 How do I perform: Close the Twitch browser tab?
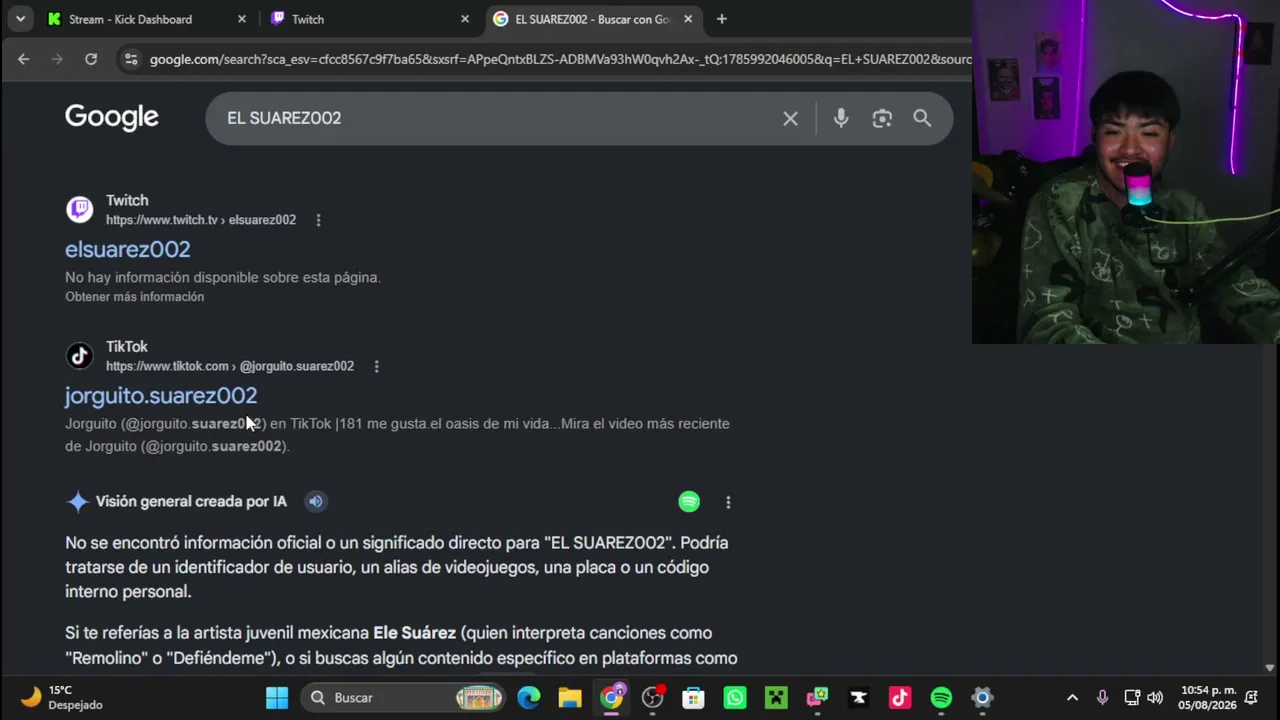click(x=464, y=19)
